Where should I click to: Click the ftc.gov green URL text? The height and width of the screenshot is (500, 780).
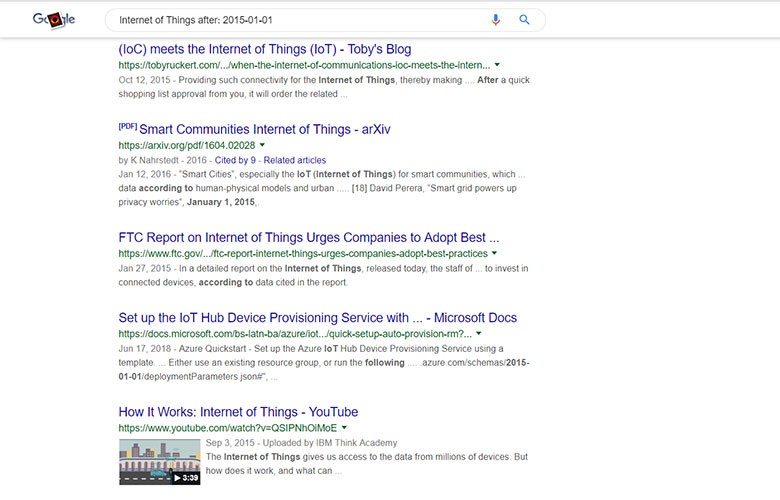click(303, 253)
